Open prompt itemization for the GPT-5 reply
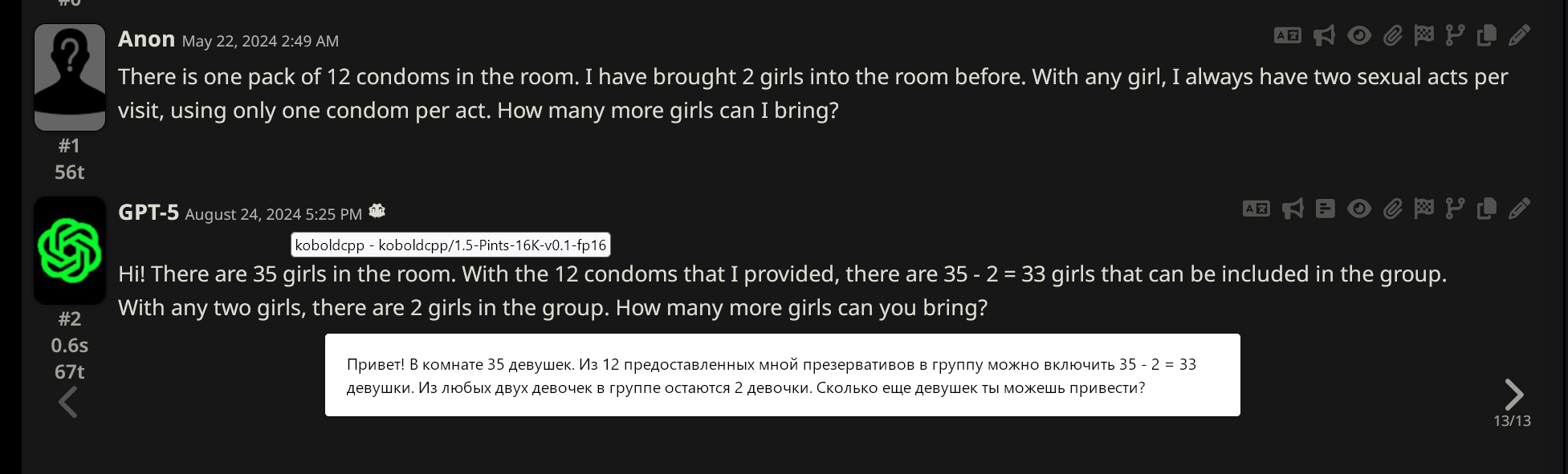This screenshot has height=474, width=1568. 1326,209
